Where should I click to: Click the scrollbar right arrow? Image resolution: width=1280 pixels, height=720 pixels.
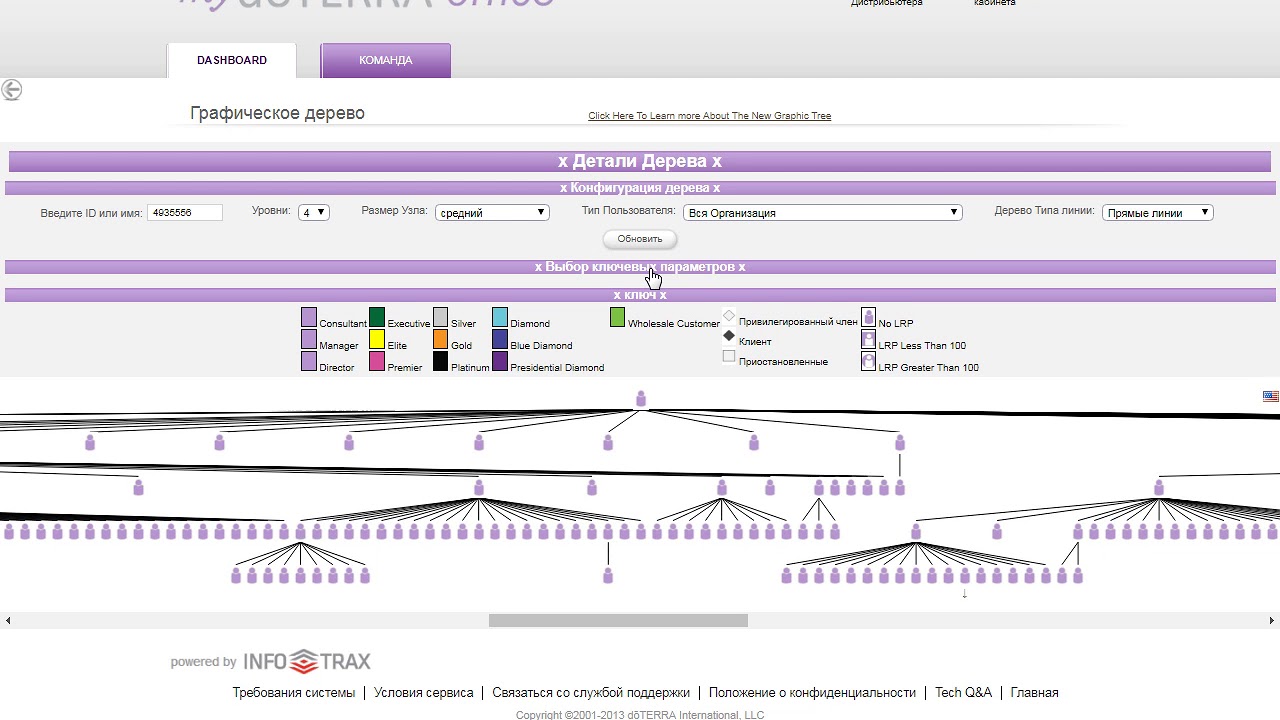pos(1272,621)
